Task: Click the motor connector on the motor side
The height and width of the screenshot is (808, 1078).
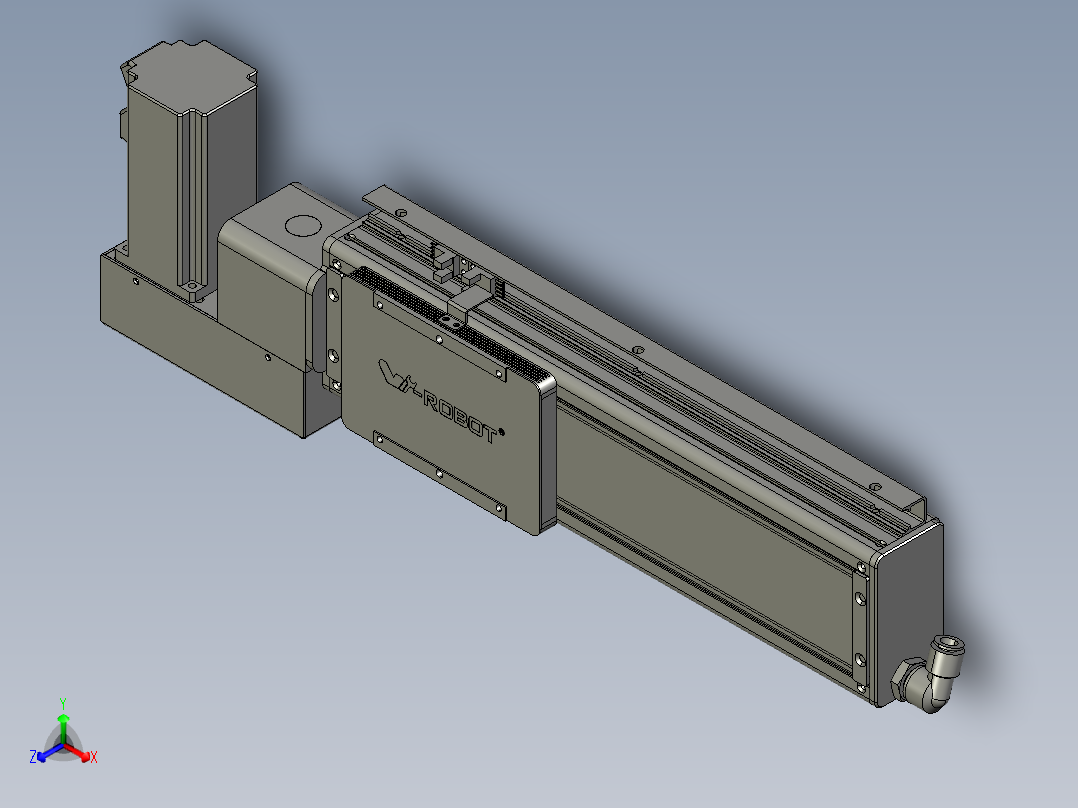Action: 124,124
